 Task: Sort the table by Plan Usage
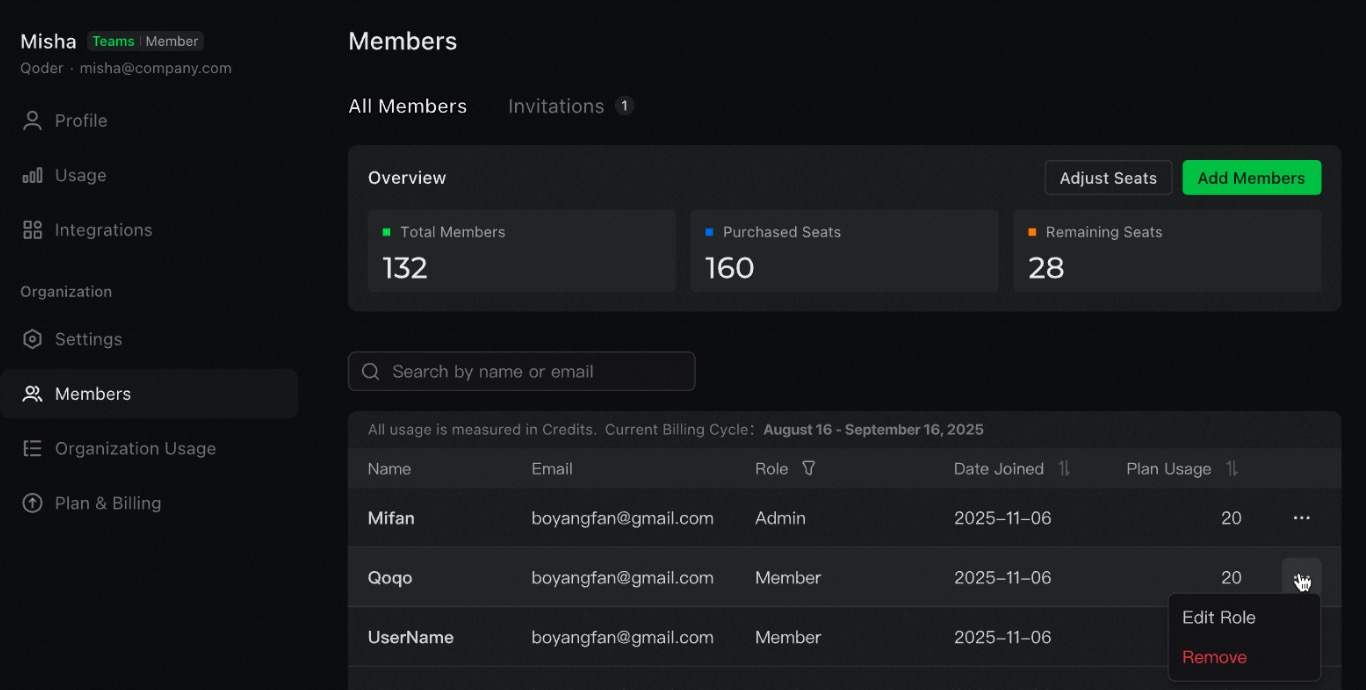click(x=1232, y=469)
